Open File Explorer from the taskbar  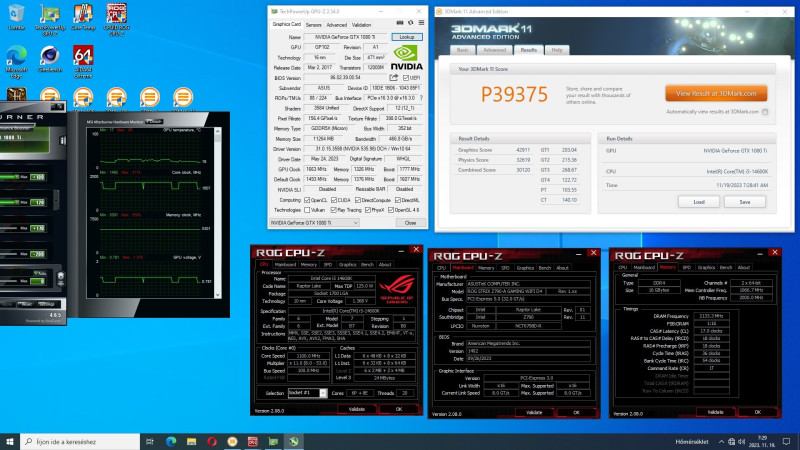191,441
